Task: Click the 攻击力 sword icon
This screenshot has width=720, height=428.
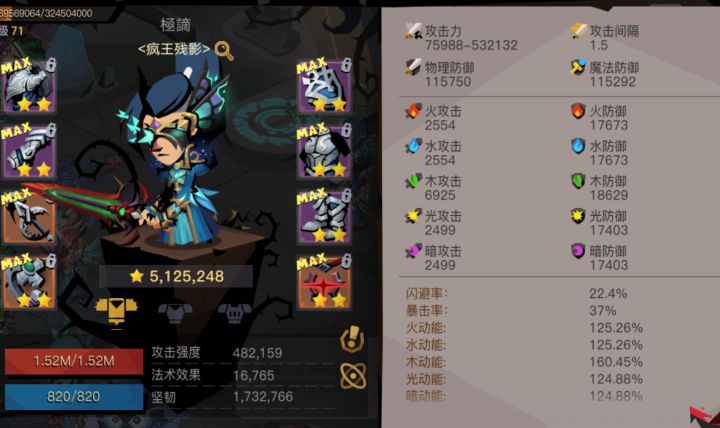Action: coord(414,31)
